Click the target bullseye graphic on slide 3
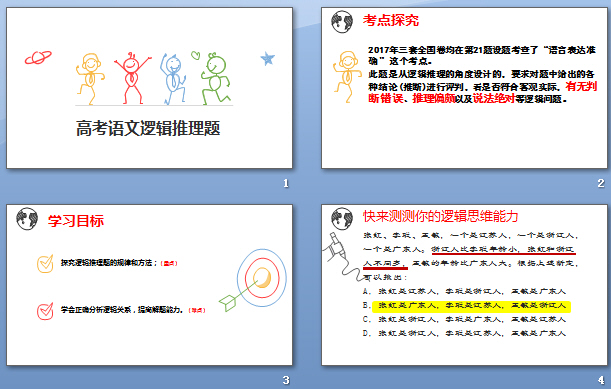Screen dimensions: 611x389 coord(261,279)
